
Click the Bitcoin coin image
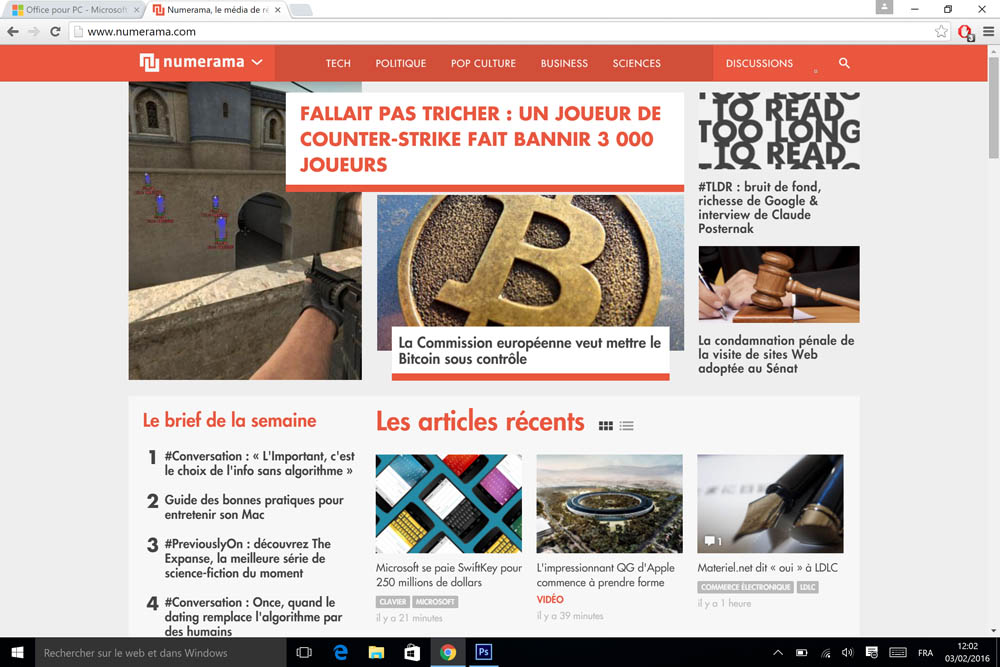click(530, 260)
